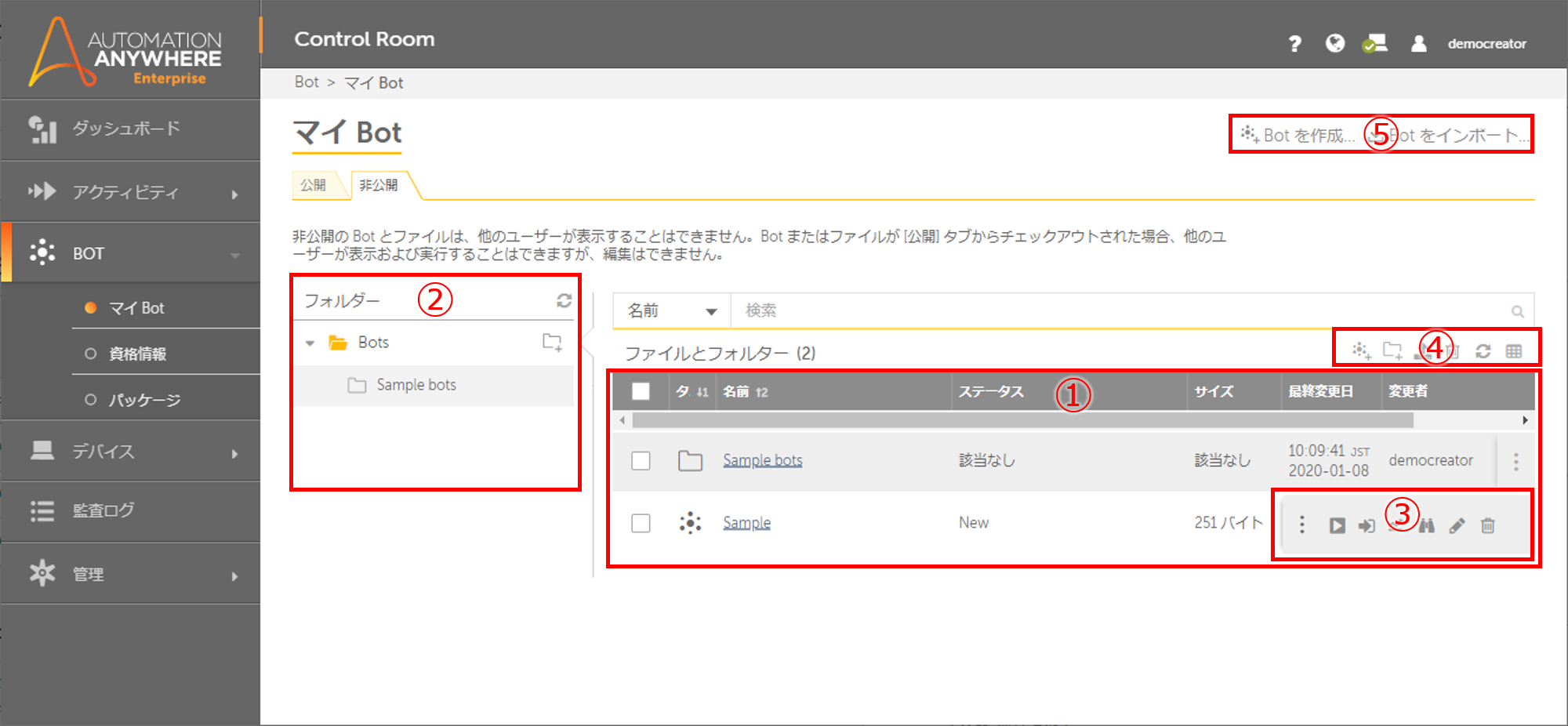
Task: Click the table horizontal scrollbar thumb
Action: point(1022,420)
